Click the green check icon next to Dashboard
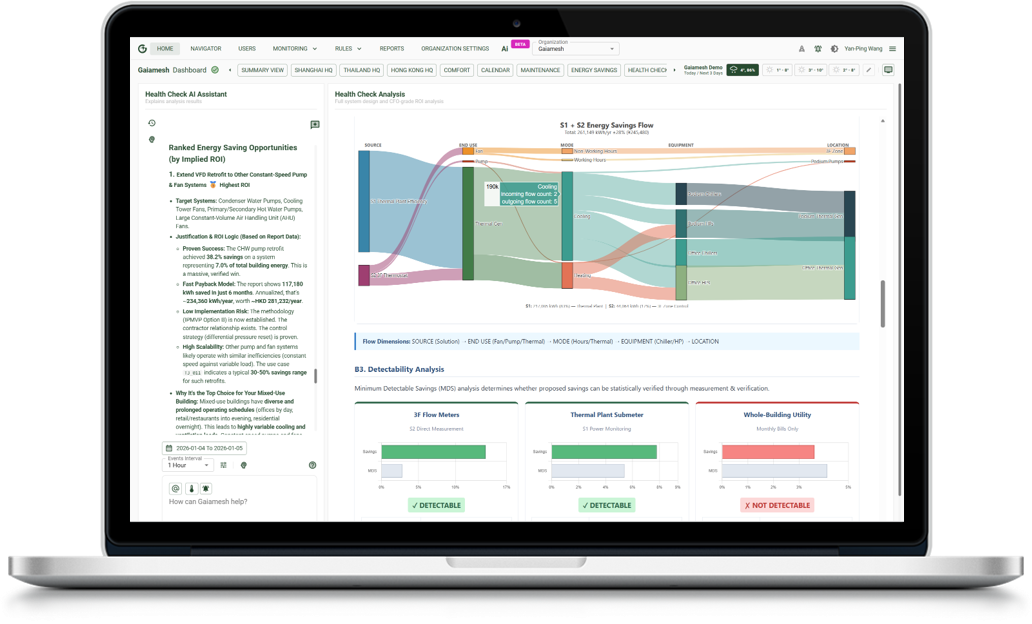Image resolution: width=1032 pixels, height=624 pixels. 215,70
